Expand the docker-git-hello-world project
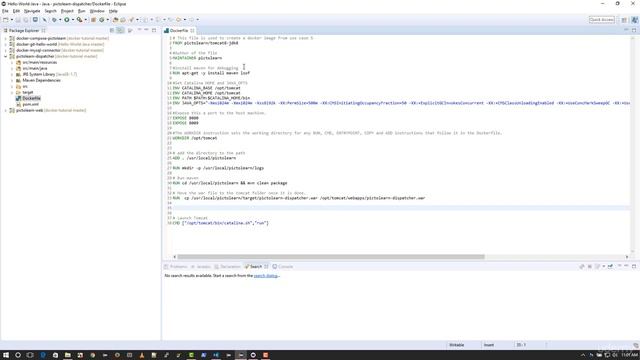Screen dimensions: 640x360 [x=6, y=44]
